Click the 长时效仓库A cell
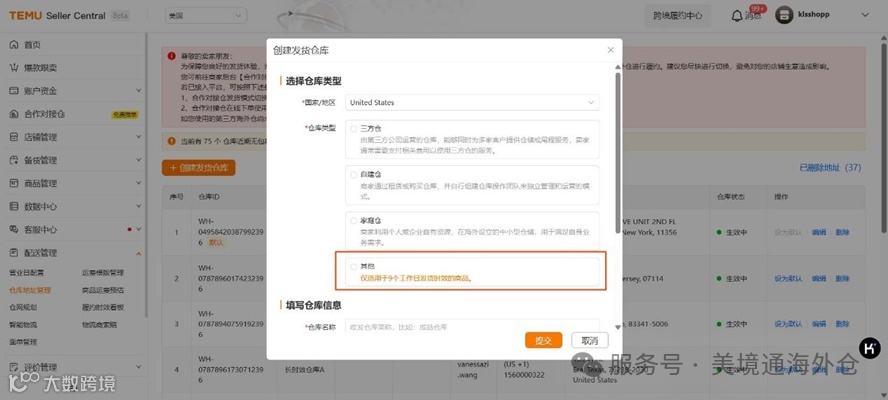Screen dimensions: 888x400 306,370
